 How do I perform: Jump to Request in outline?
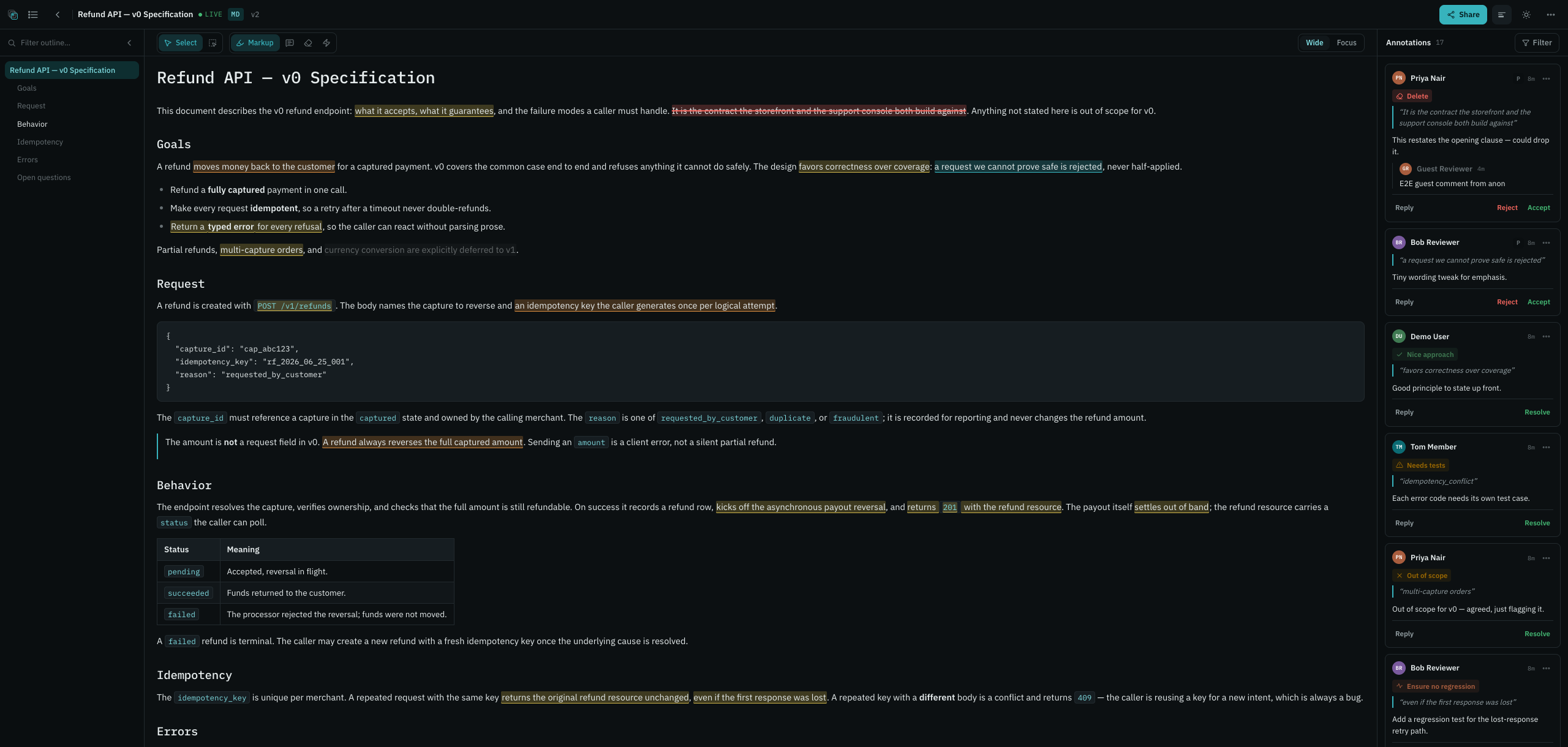(x=31, y=106)
